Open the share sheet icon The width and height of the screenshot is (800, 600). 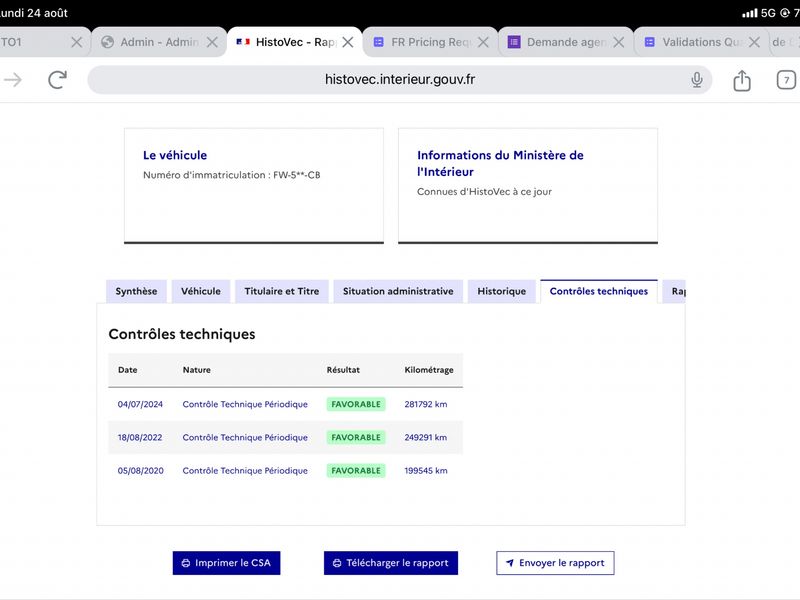click(742, 80)
